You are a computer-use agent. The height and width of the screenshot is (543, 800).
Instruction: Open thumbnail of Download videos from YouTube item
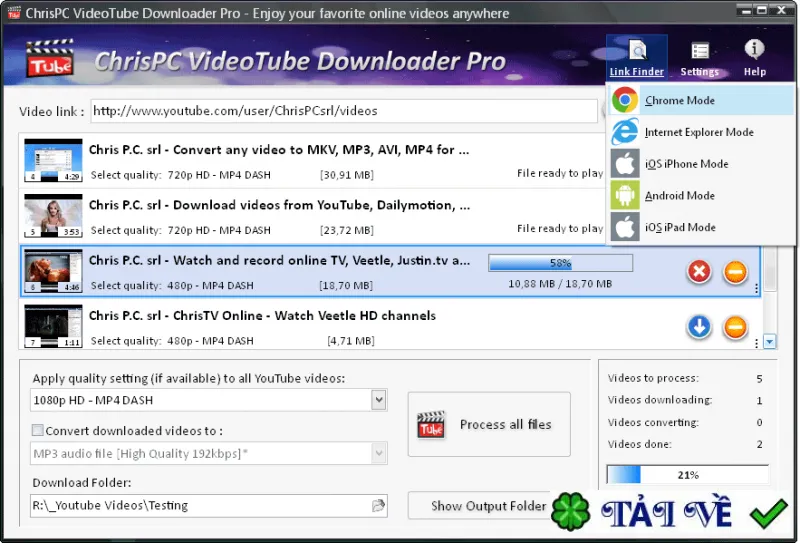(x=53, y=215)
